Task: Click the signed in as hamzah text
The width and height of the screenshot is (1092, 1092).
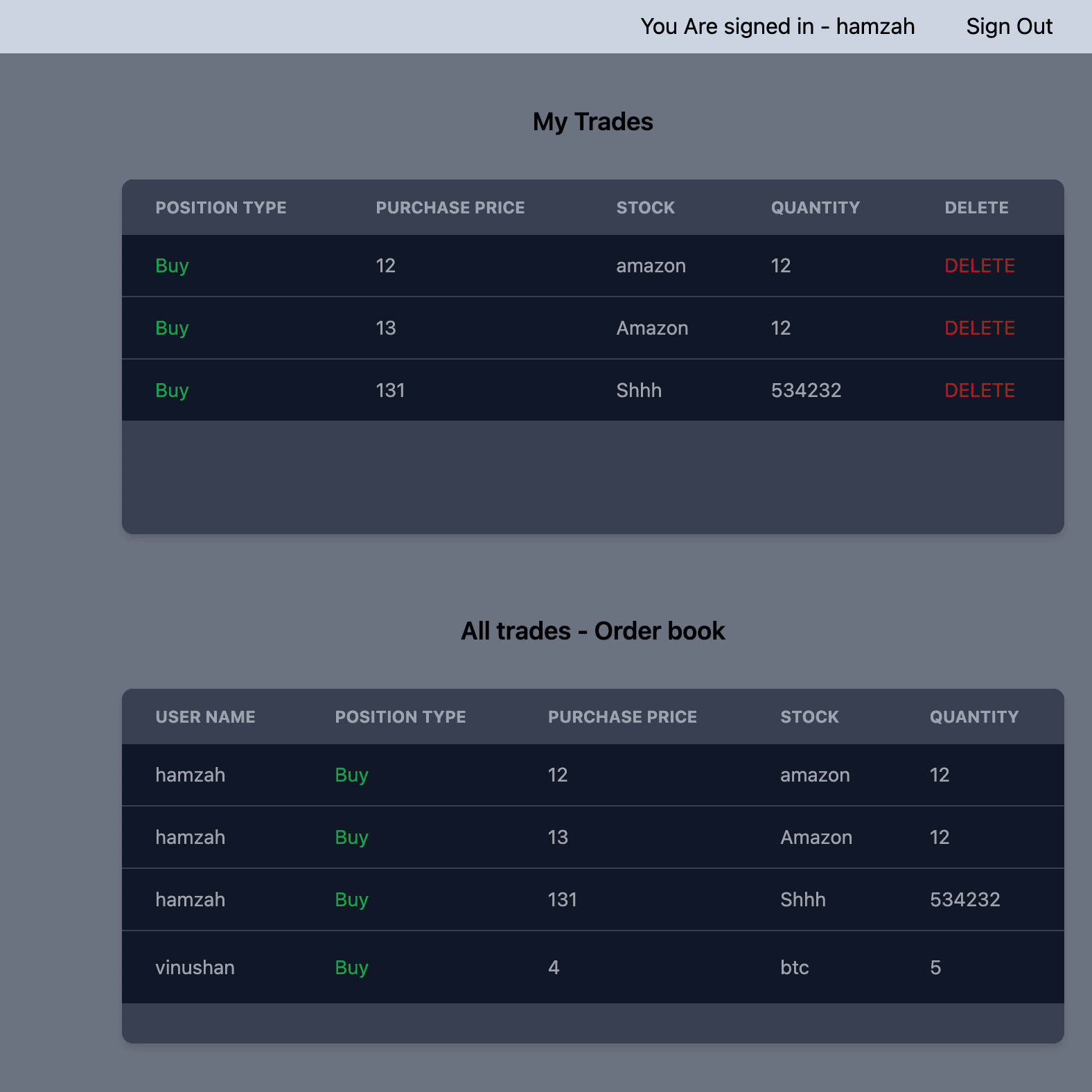Action: [x=777, y=26]
